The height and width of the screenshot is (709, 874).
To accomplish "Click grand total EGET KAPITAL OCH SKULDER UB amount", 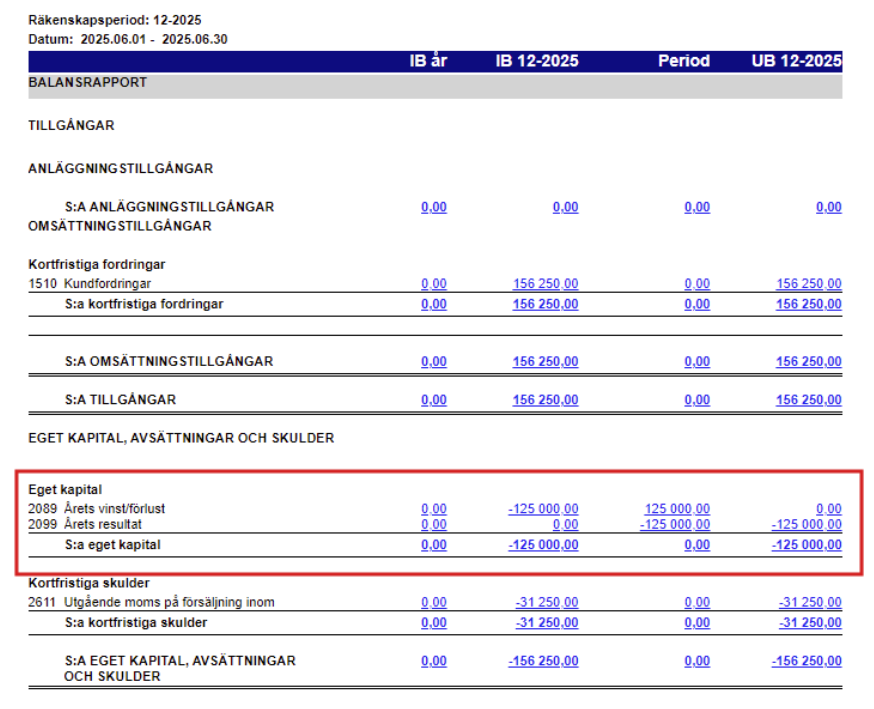I will (x=806, y=661).
